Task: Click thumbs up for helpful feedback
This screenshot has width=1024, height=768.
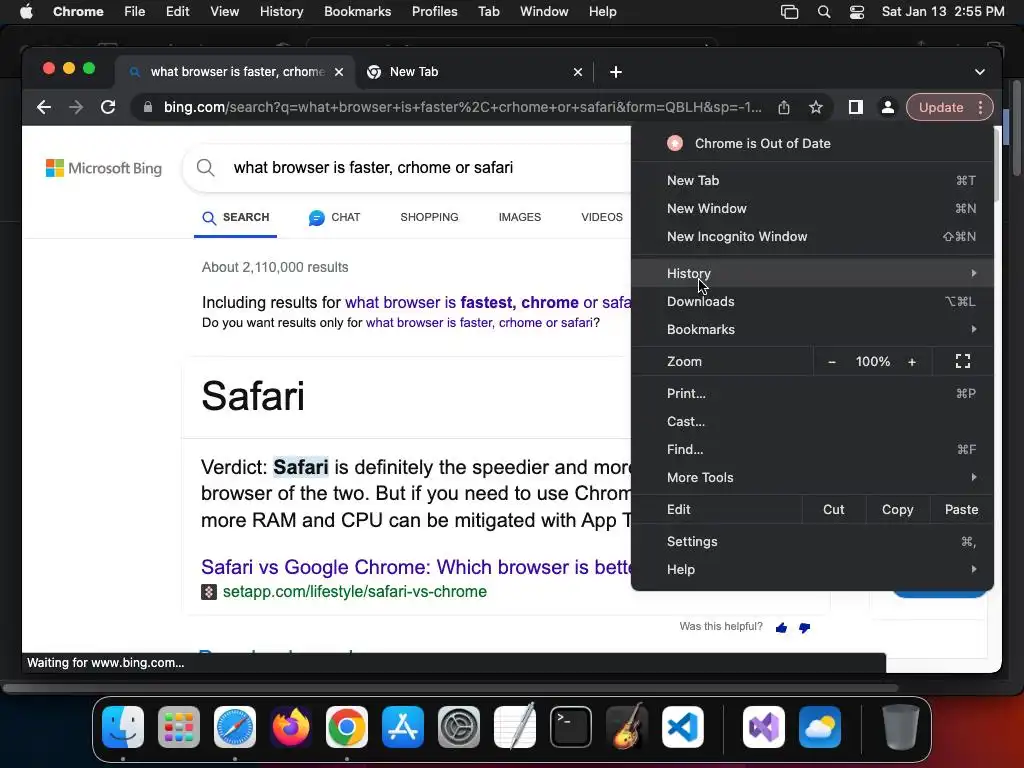Action: click(x=781, y=628)
